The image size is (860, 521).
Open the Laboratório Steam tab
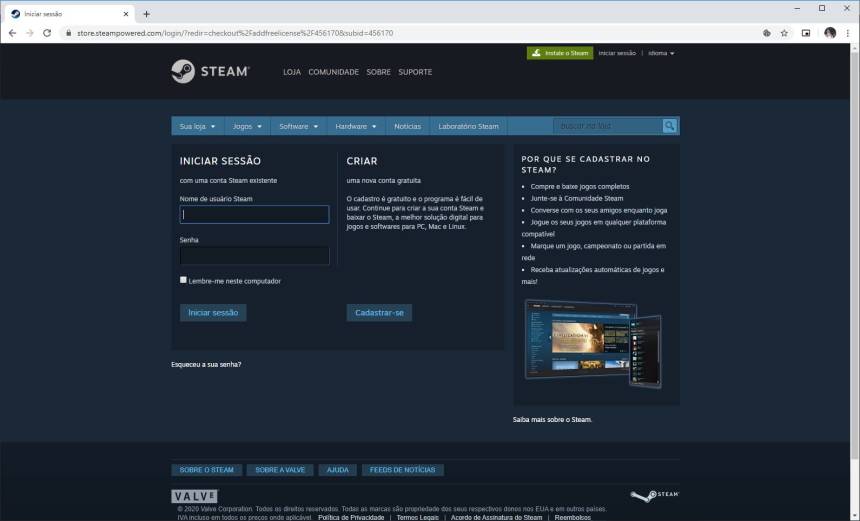coord(468,126)
